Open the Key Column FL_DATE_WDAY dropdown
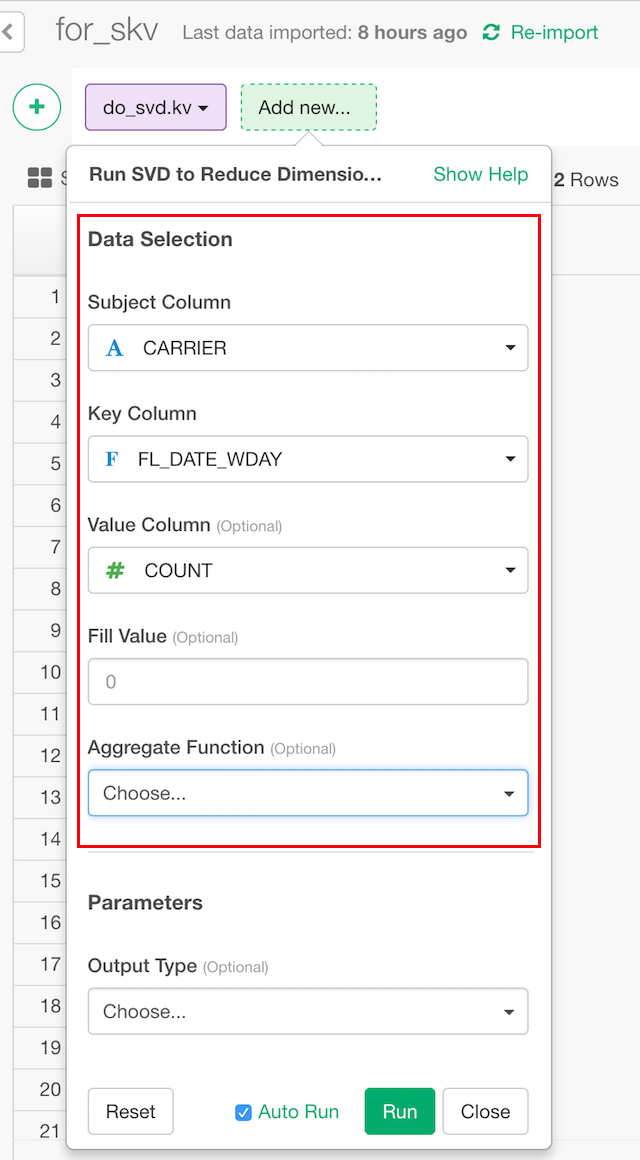Viewport: 640px width, 1160px height. coord(308,459)
